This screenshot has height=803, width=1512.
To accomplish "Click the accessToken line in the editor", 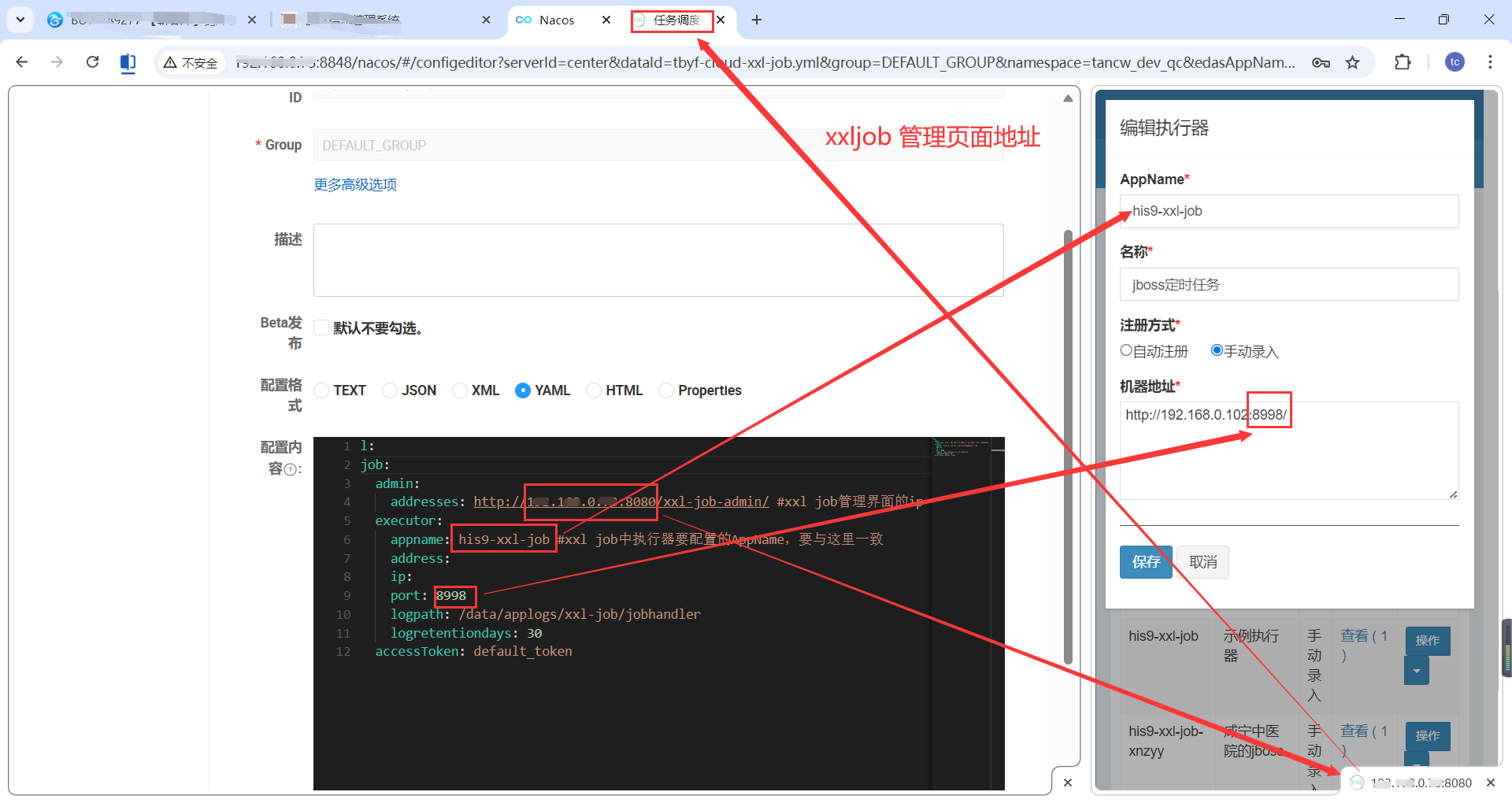I will [473, 652].
